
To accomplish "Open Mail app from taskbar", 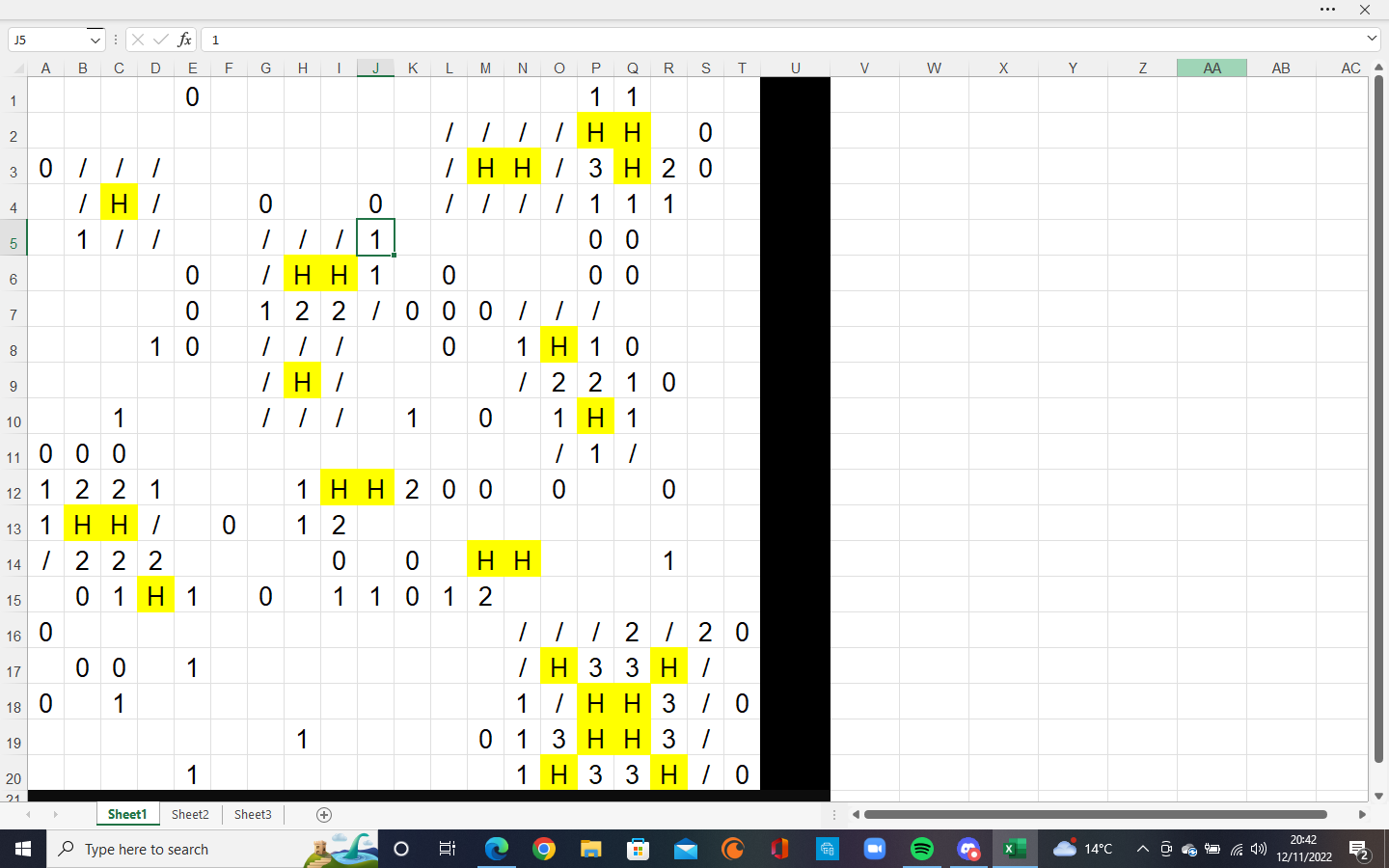I will pyautogui.click(x=685, y=849).
